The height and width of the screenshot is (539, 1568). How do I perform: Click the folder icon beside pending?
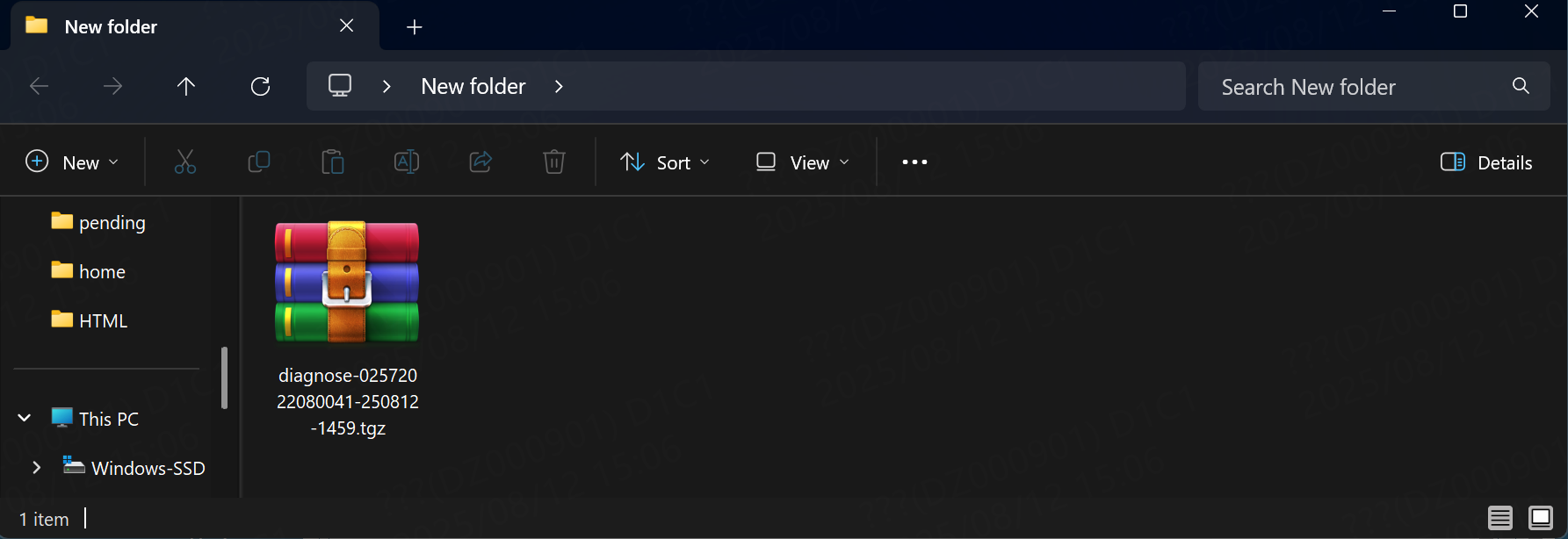(x=61, y=221)
